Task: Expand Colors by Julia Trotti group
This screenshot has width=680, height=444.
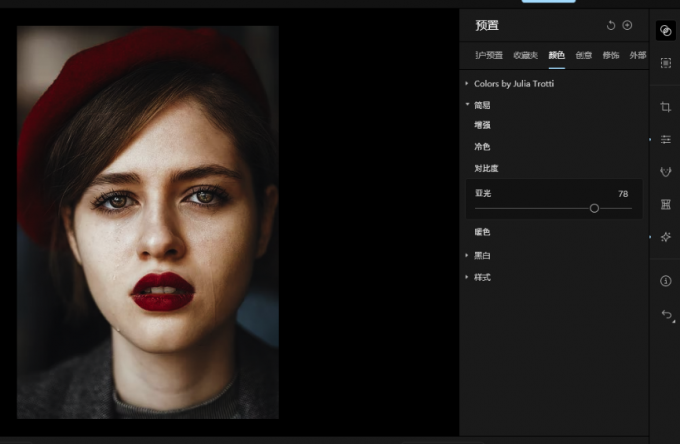Action: (x=513, y=84)
